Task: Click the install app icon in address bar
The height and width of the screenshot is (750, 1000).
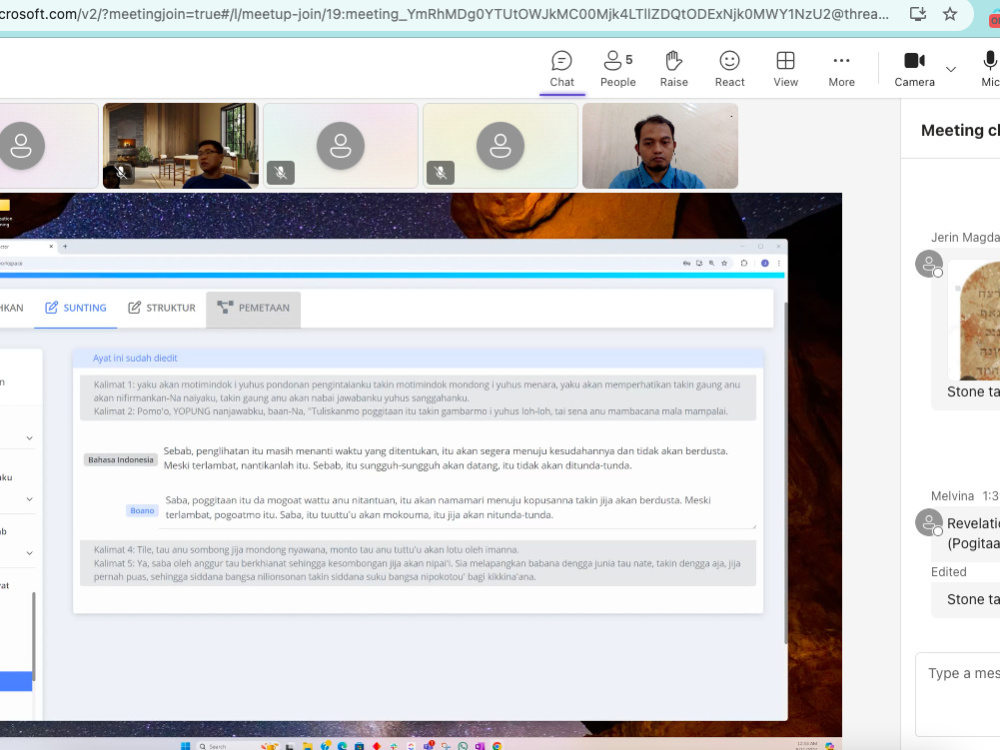Action: tap(918, 14)
